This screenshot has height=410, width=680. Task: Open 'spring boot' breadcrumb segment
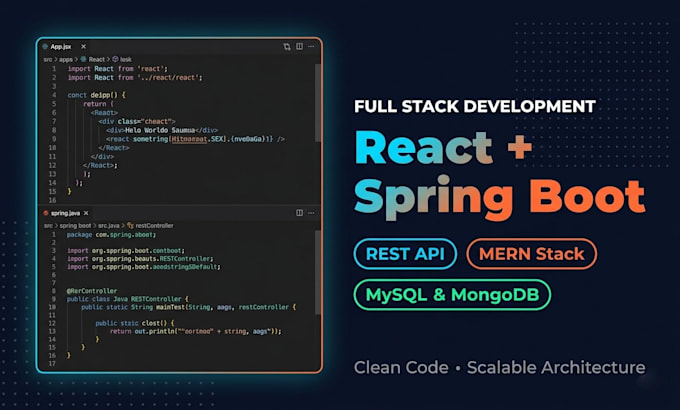coord(75,226)
